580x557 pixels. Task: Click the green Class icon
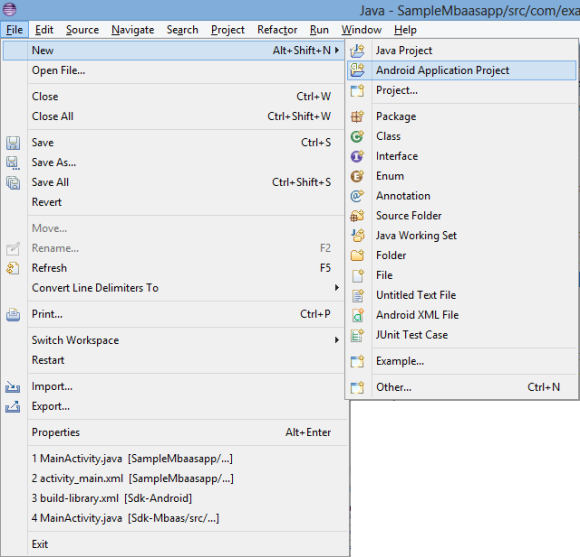[x=357, y=136]
